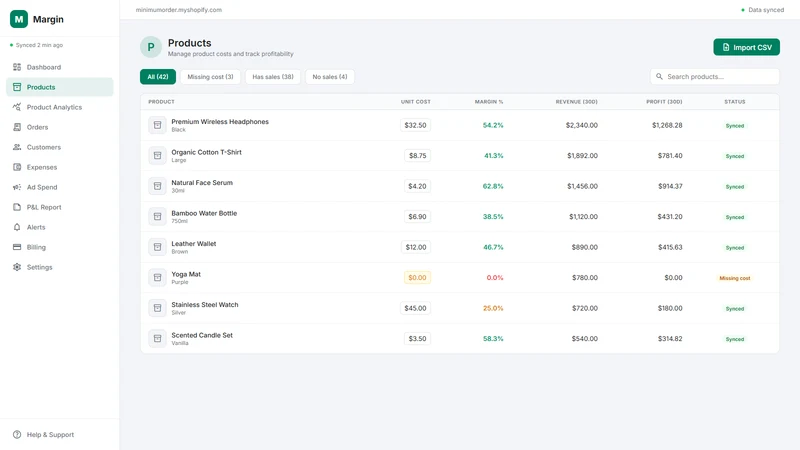This screenshot has height=450, width=800.
Task: Navigate to Ad Spend
Action: [x=60, y=187]
